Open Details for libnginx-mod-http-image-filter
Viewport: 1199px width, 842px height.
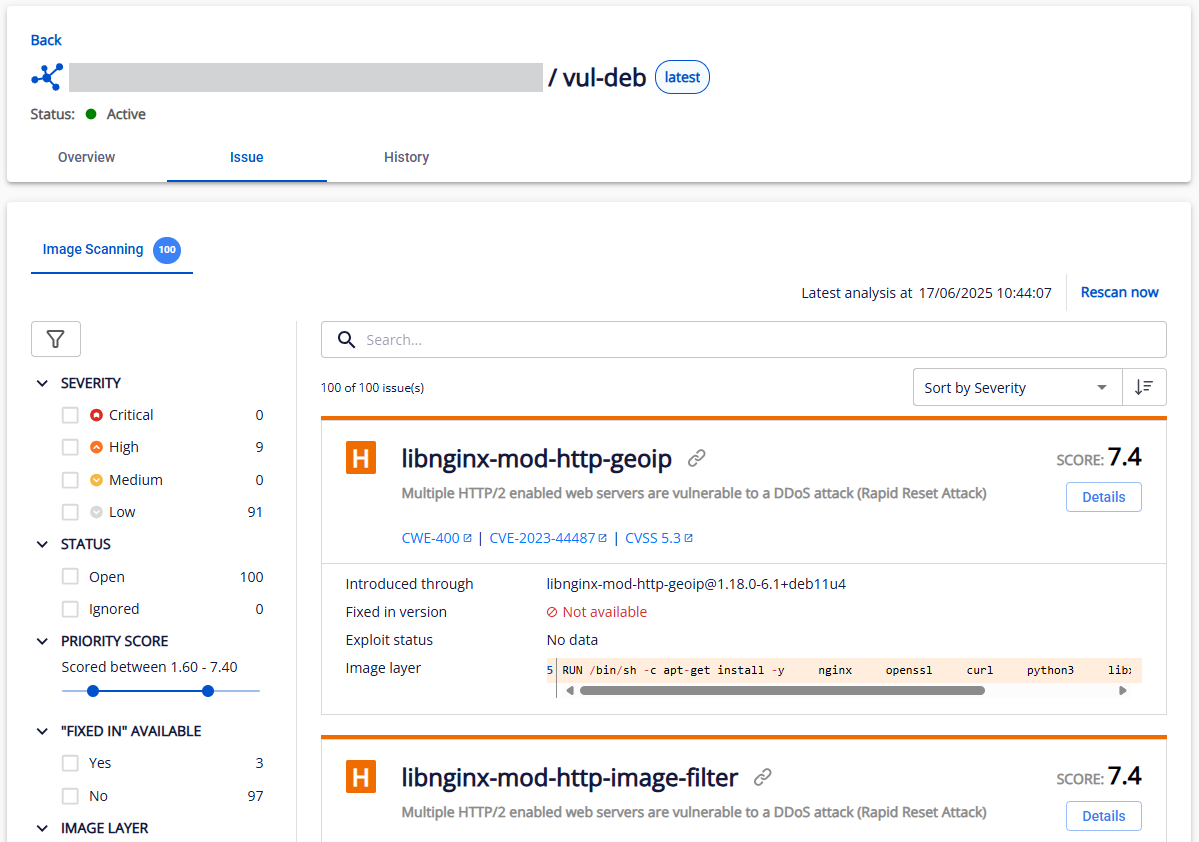pyautogui.click(x=1103, y=816)
